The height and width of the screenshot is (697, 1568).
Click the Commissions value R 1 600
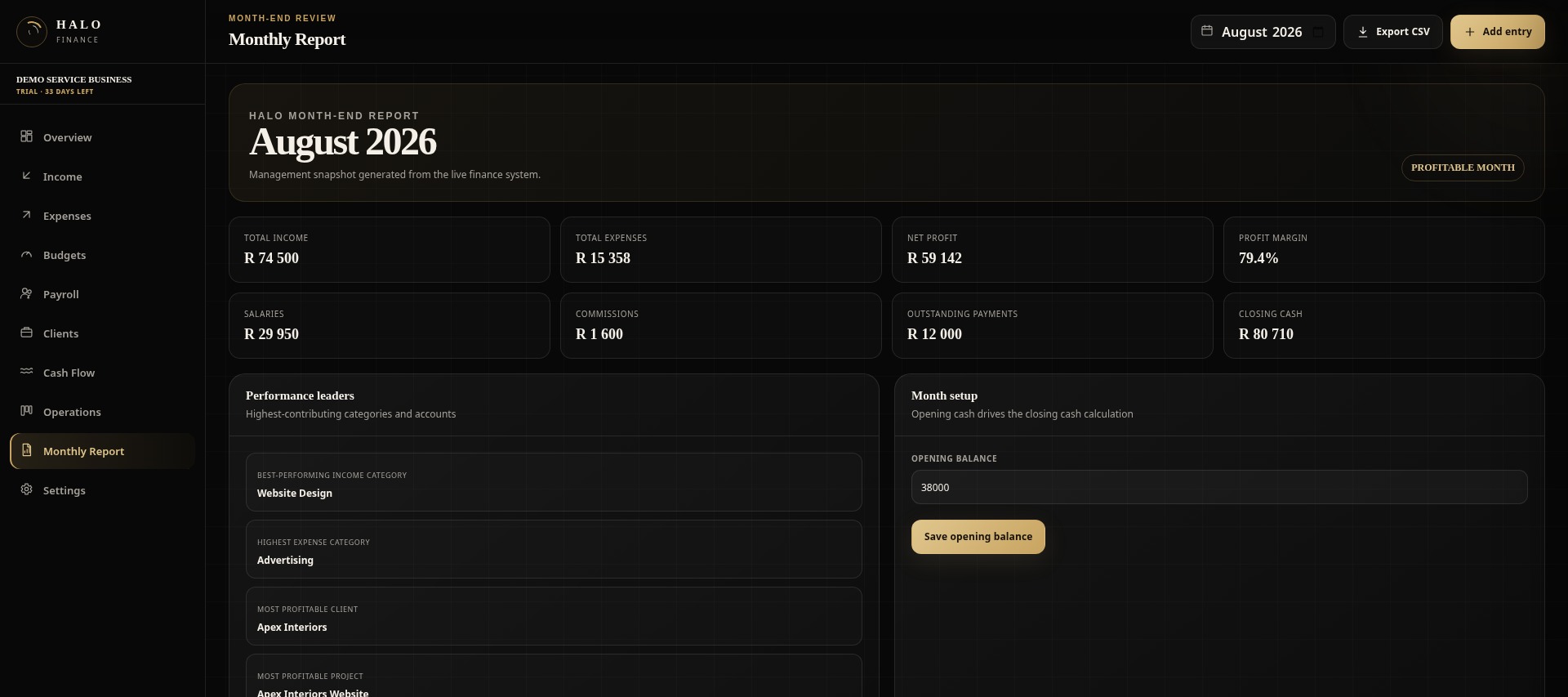[599, 334]
